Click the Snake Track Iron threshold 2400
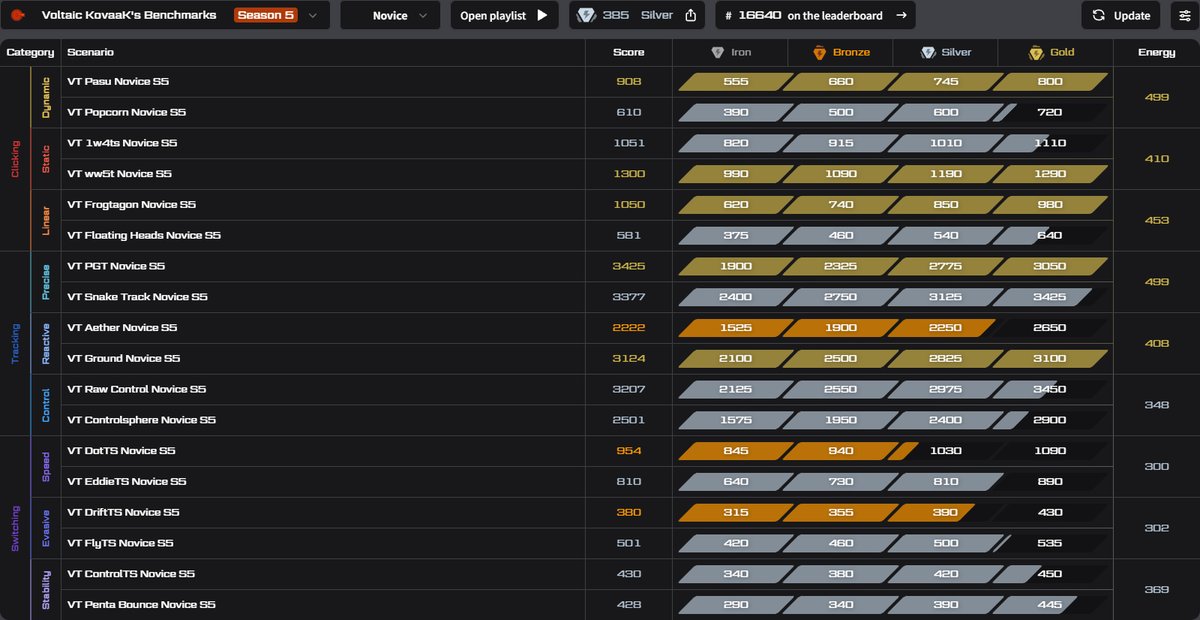The width and height of the screenshot is (1200, 620). point(736,297)
